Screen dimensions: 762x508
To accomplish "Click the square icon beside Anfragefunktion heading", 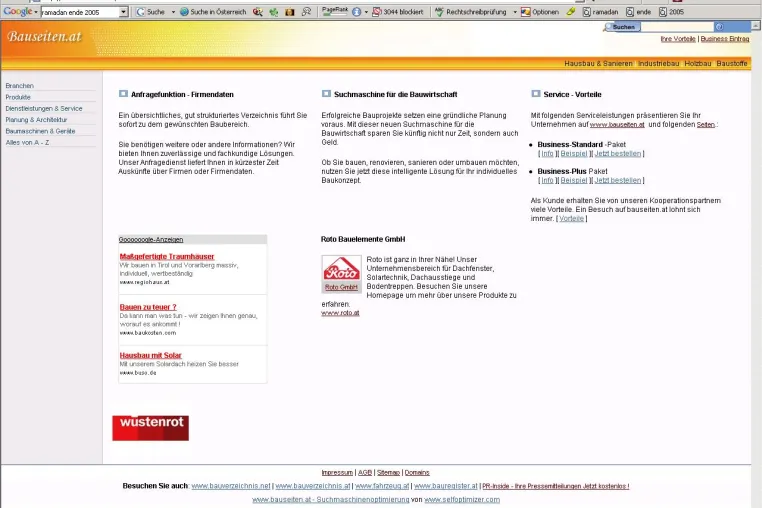I will point(123,94).
